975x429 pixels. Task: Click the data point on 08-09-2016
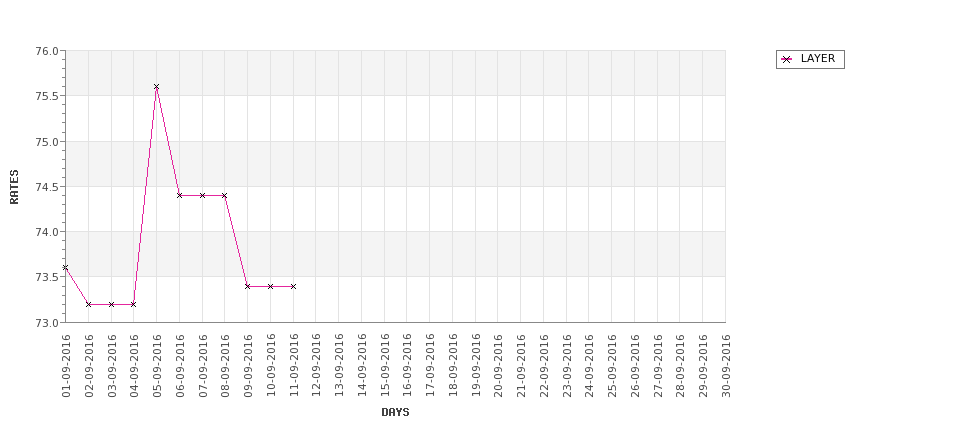coord(224,195)
